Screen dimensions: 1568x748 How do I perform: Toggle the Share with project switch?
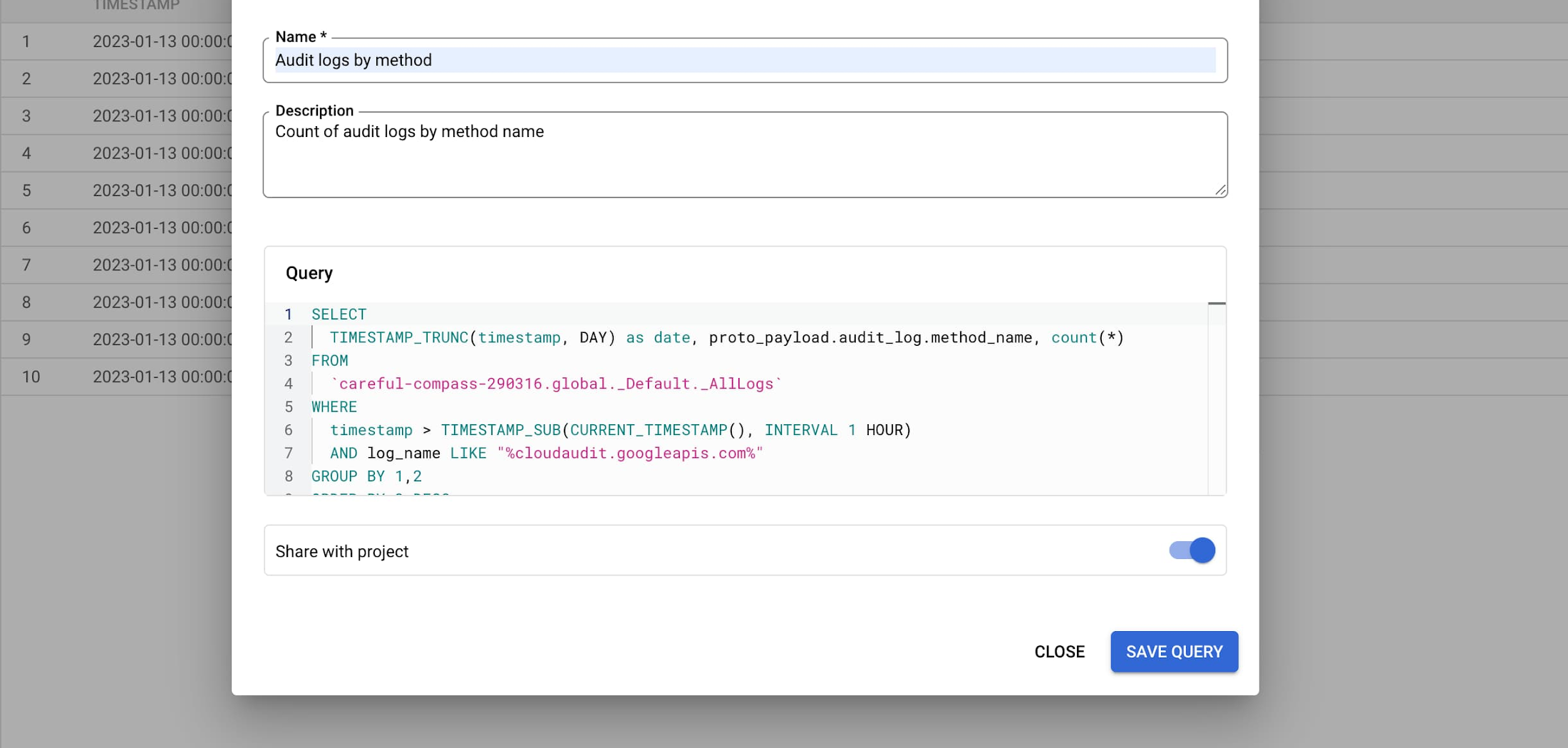tap(1192, 550)
